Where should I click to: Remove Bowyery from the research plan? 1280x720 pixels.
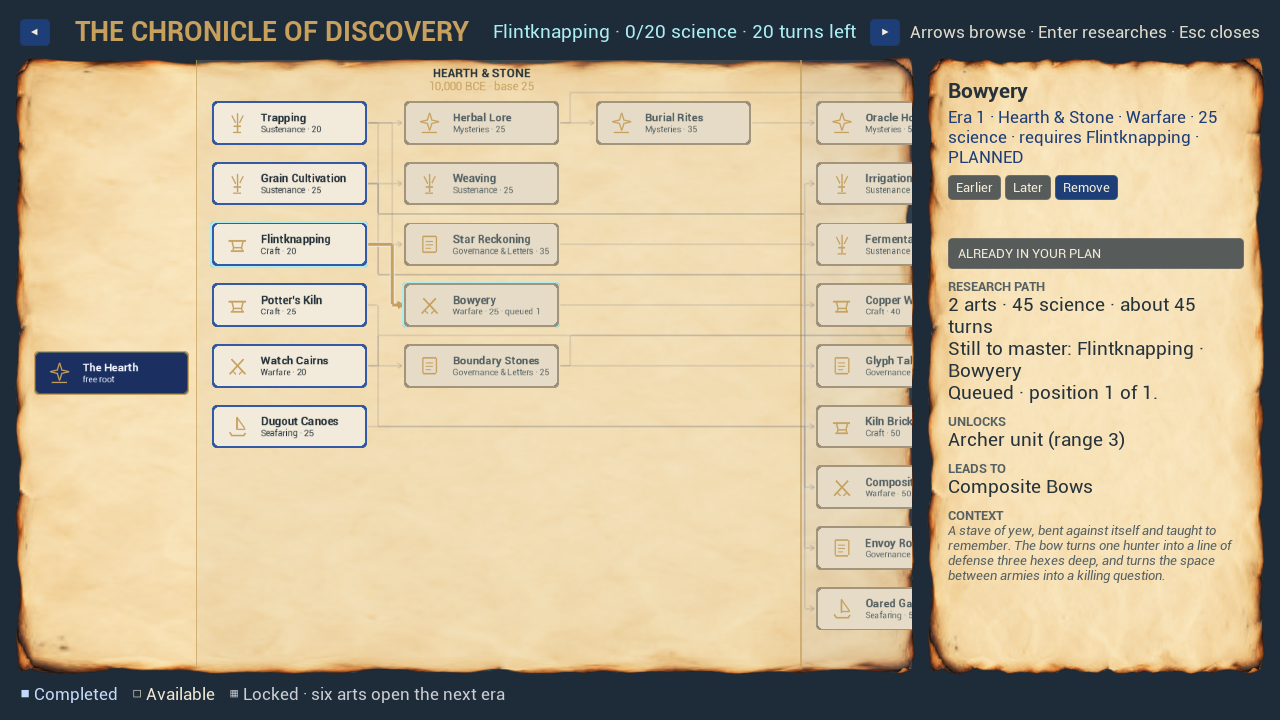click(x=1086, y=188)
